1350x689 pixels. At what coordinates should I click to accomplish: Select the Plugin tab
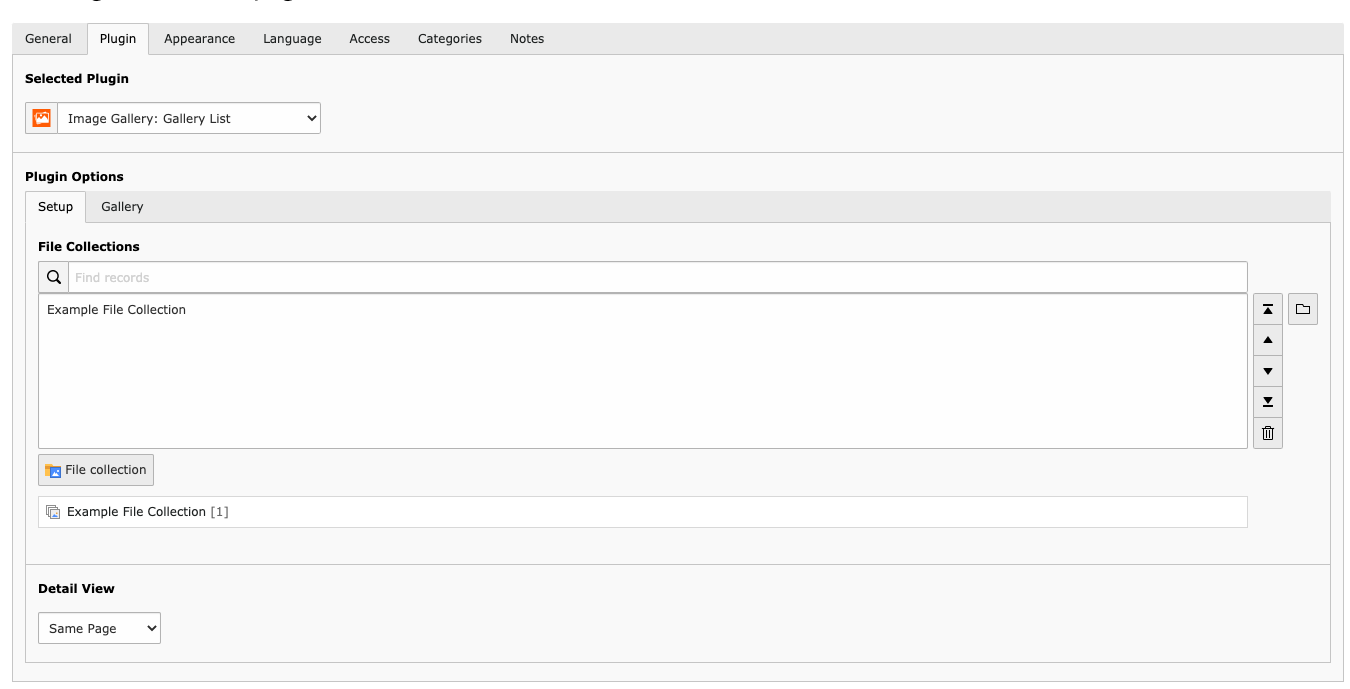[x=118, y=39]
